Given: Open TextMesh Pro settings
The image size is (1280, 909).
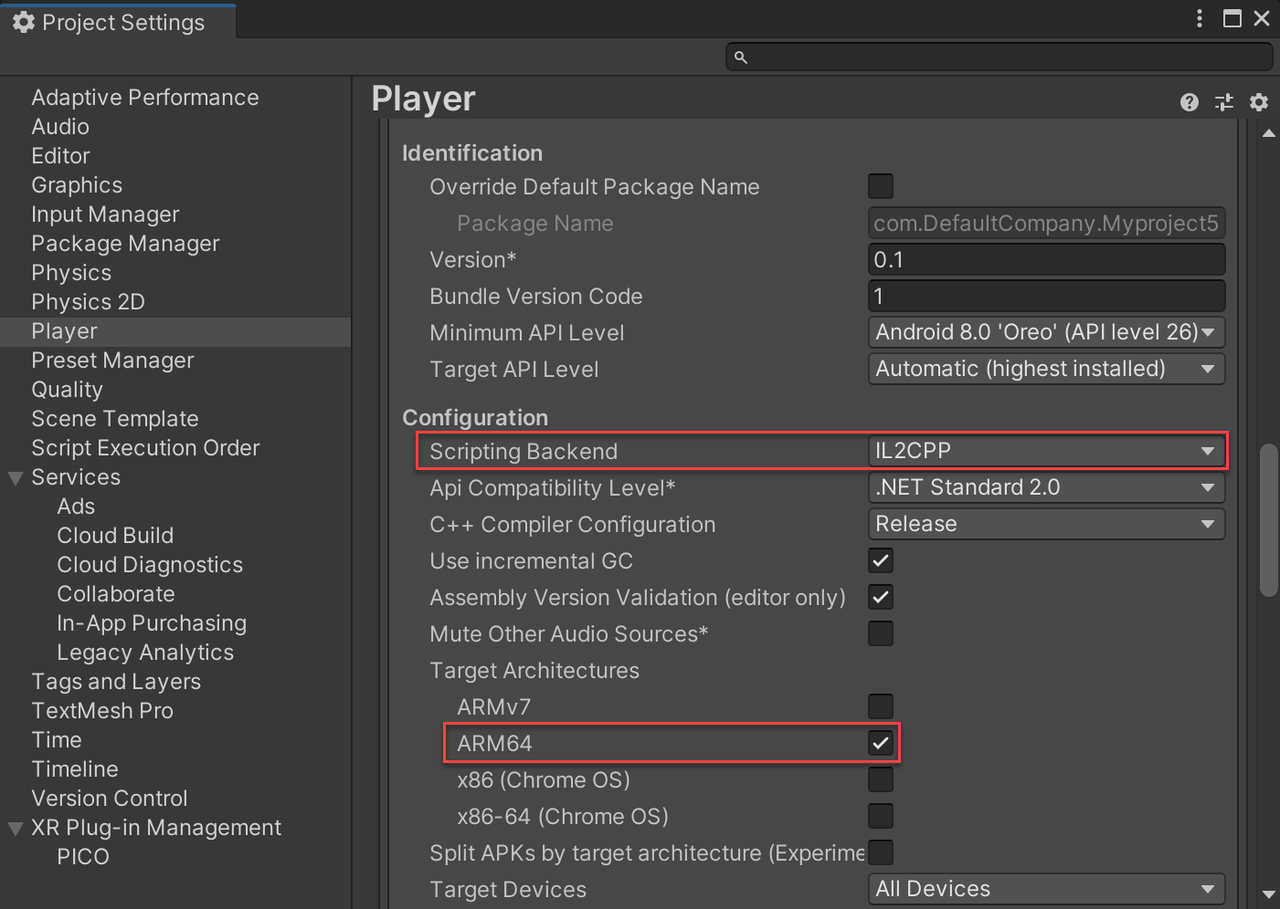Looking at the screenshot, I should click(x=102, y=711).
